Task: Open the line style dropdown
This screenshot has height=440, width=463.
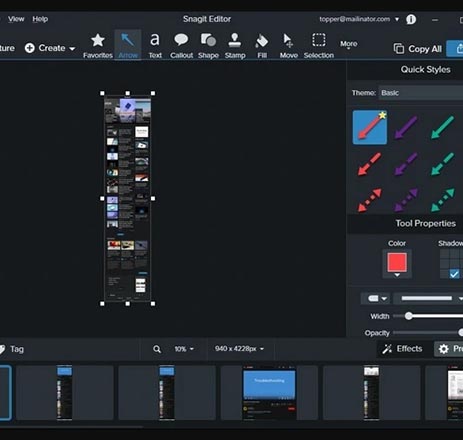Action: pyautogui.click(x=428, y=298)
